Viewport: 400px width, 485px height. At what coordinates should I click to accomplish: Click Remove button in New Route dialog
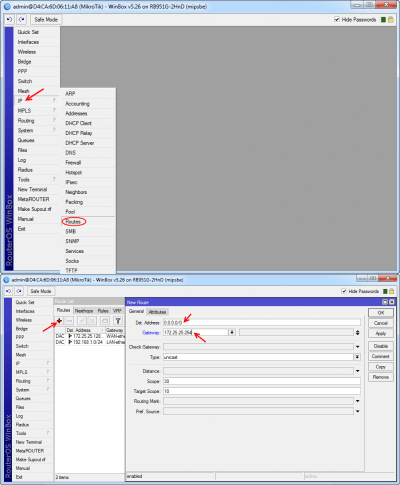[x=381, y=377]
